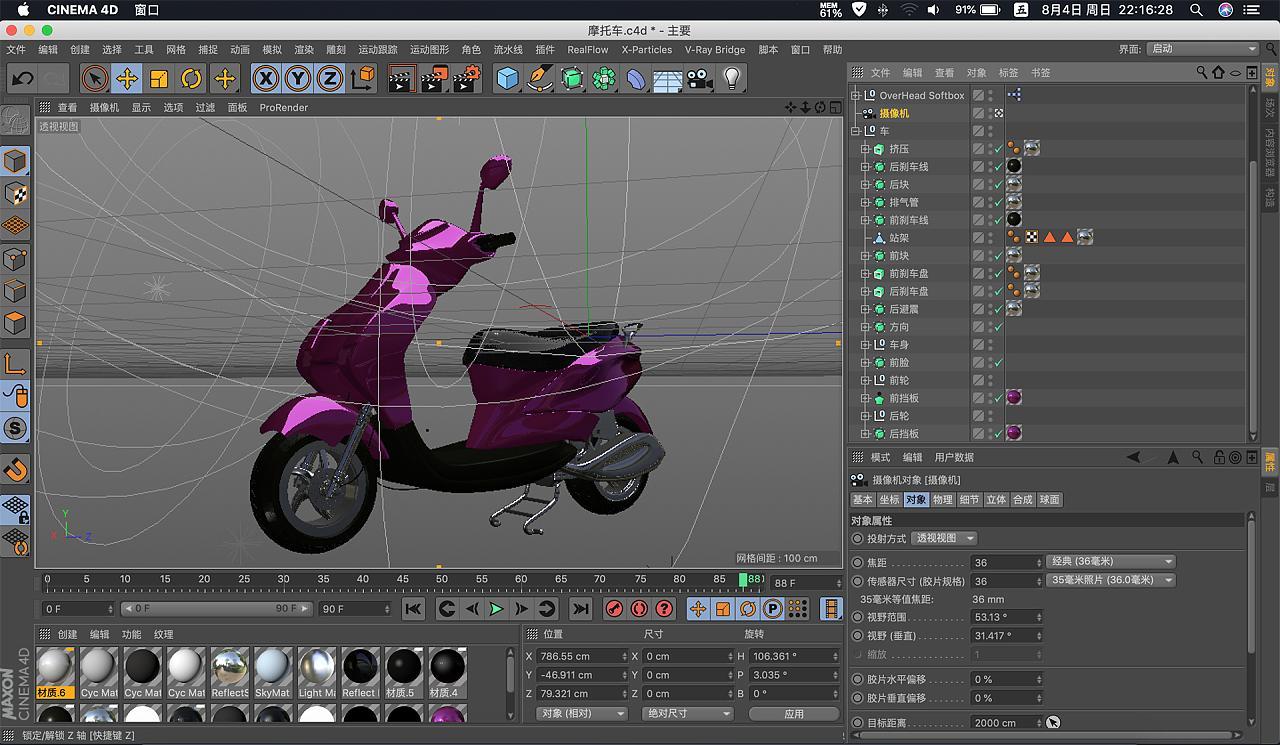The image size is (1280, 745).
Task: Open the 界面 启动 layout dropdown
Action: coord(1202,49)
